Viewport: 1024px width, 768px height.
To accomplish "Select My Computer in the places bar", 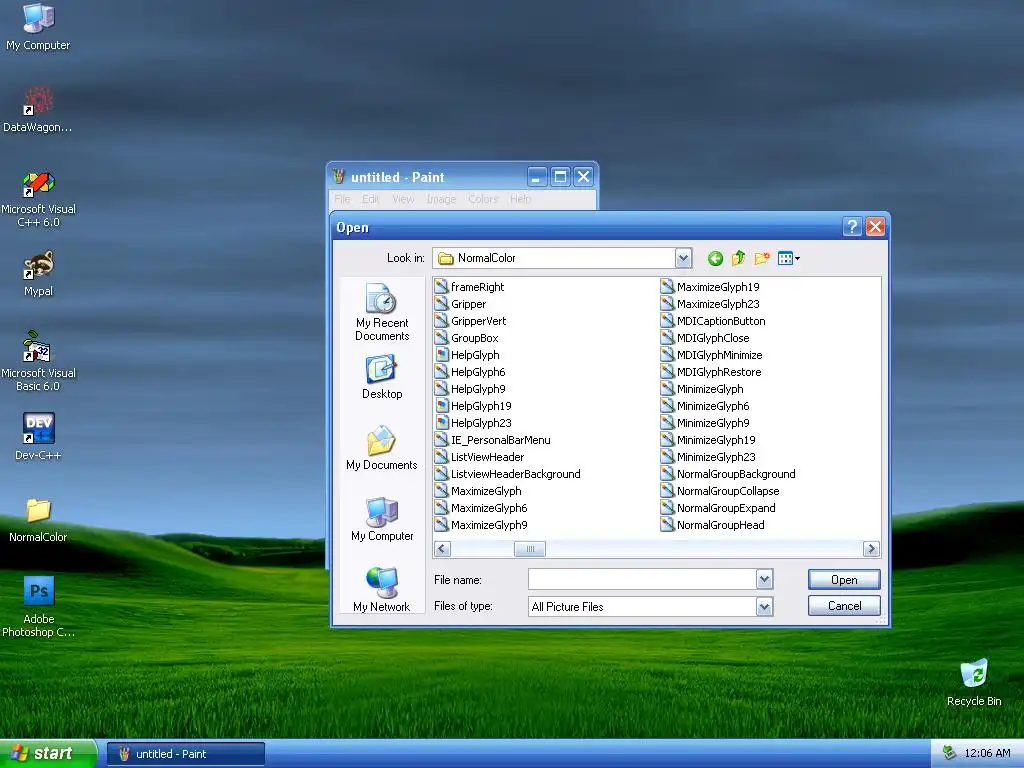I will click(x=382, y=519).
